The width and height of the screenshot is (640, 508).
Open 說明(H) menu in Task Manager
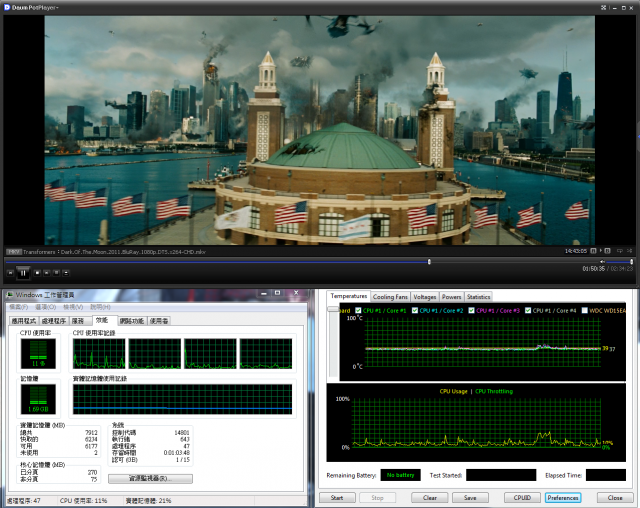pos(100,307)
